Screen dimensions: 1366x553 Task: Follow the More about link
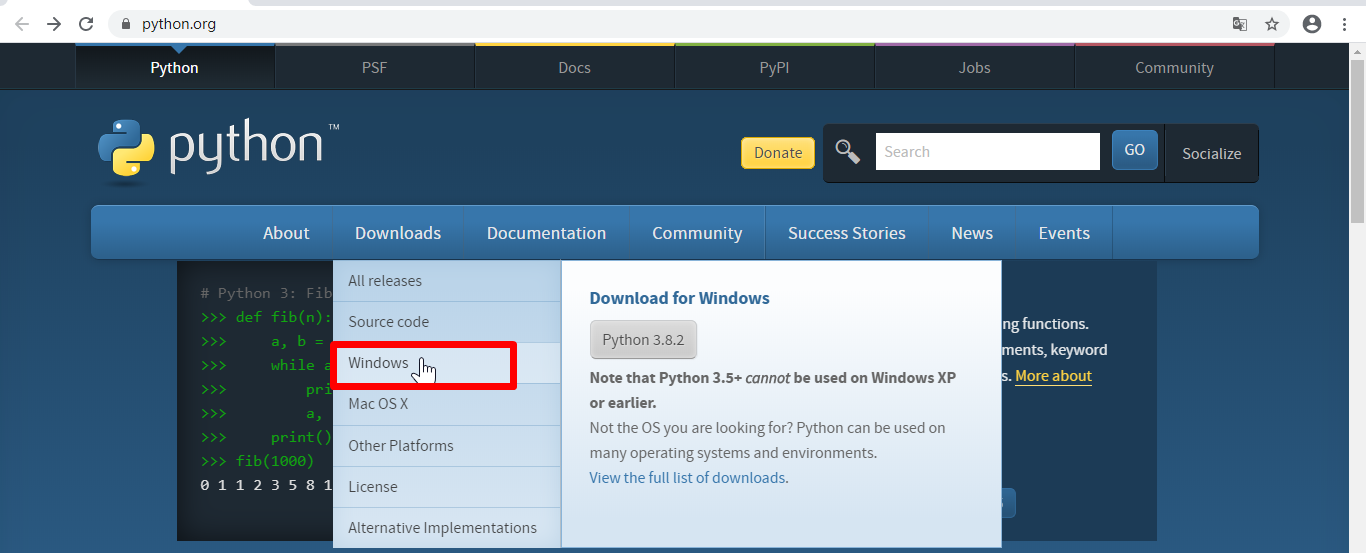(1053, 376)
